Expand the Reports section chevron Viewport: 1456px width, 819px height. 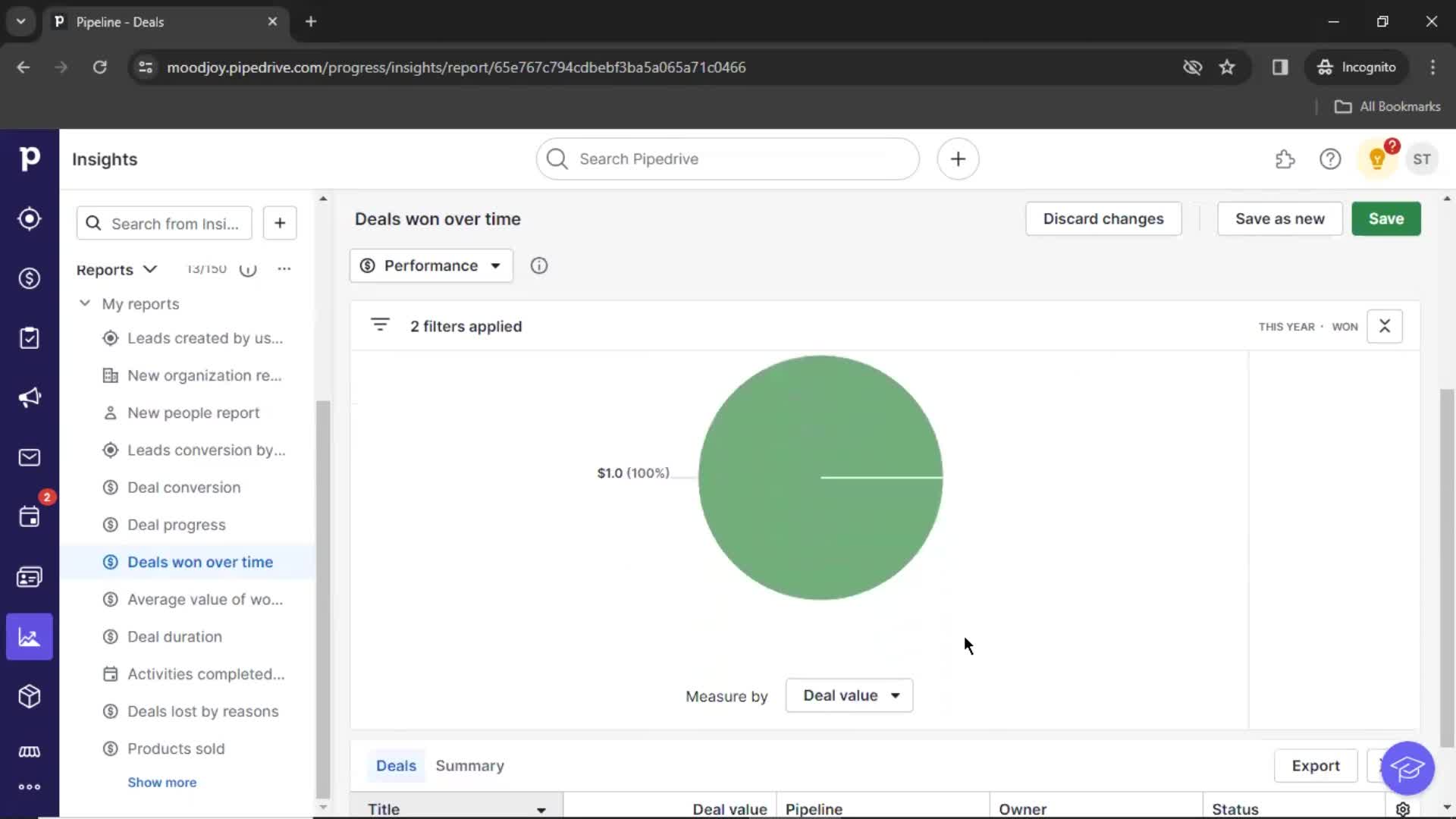(150, 268)
